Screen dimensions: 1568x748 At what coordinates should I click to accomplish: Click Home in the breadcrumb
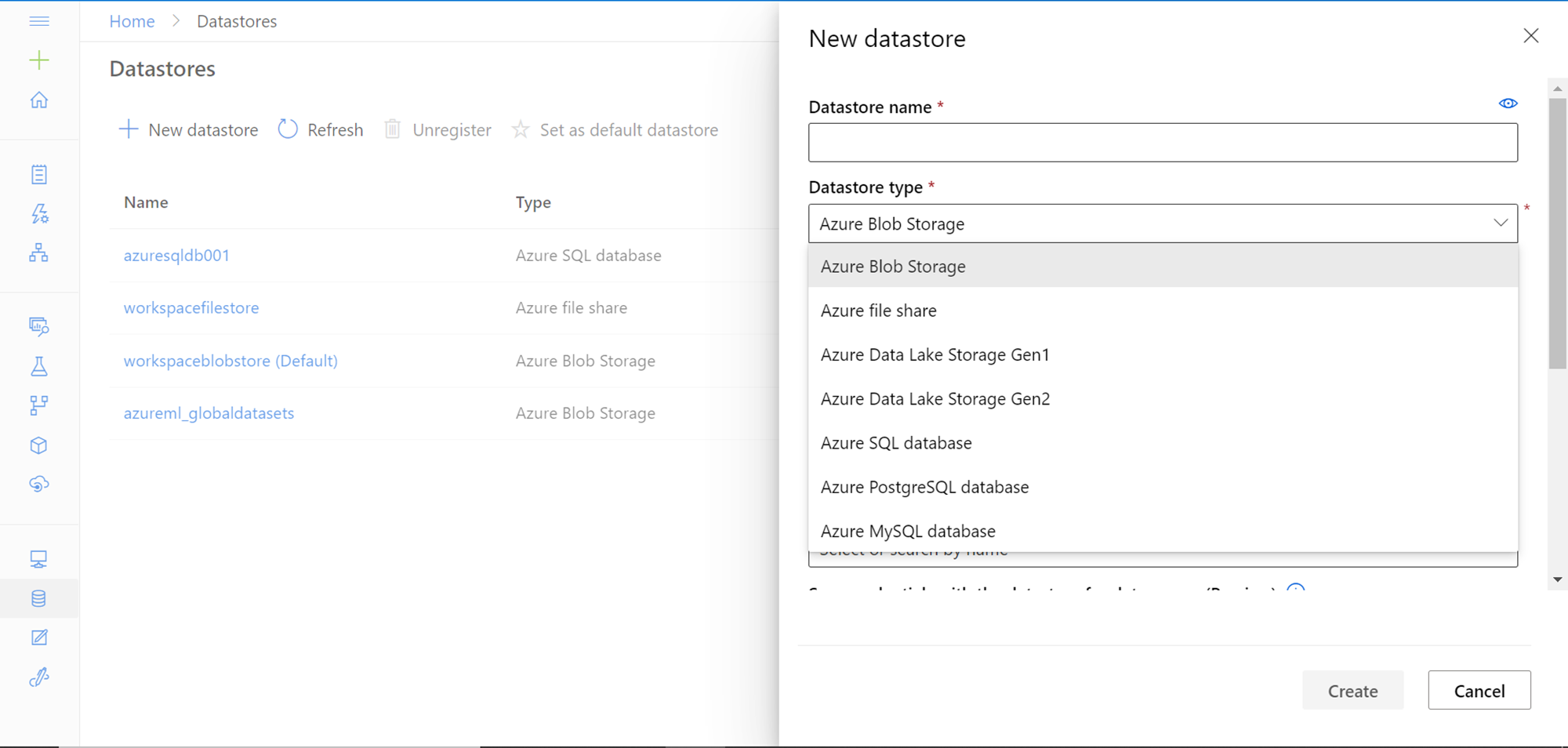132,21
